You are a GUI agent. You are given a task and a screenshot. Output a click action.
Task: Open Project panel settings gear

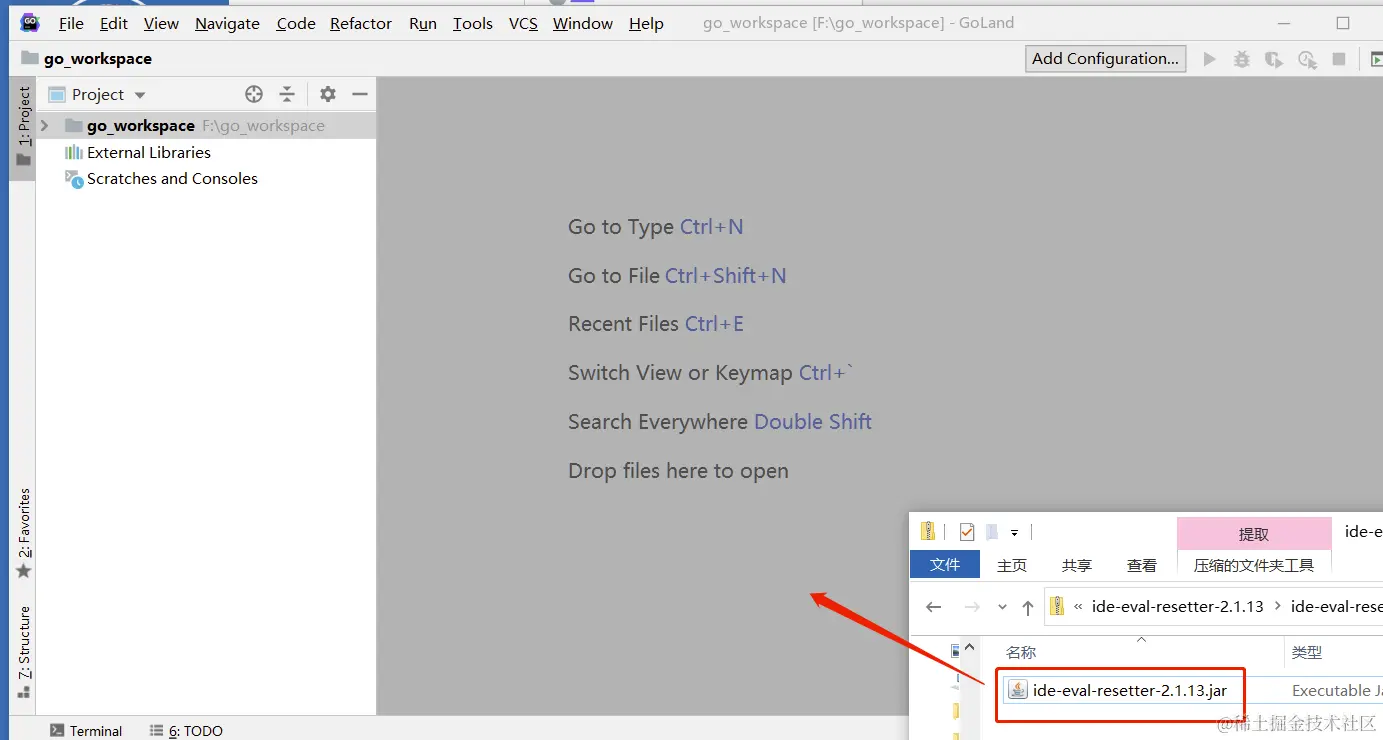point(327,94)
